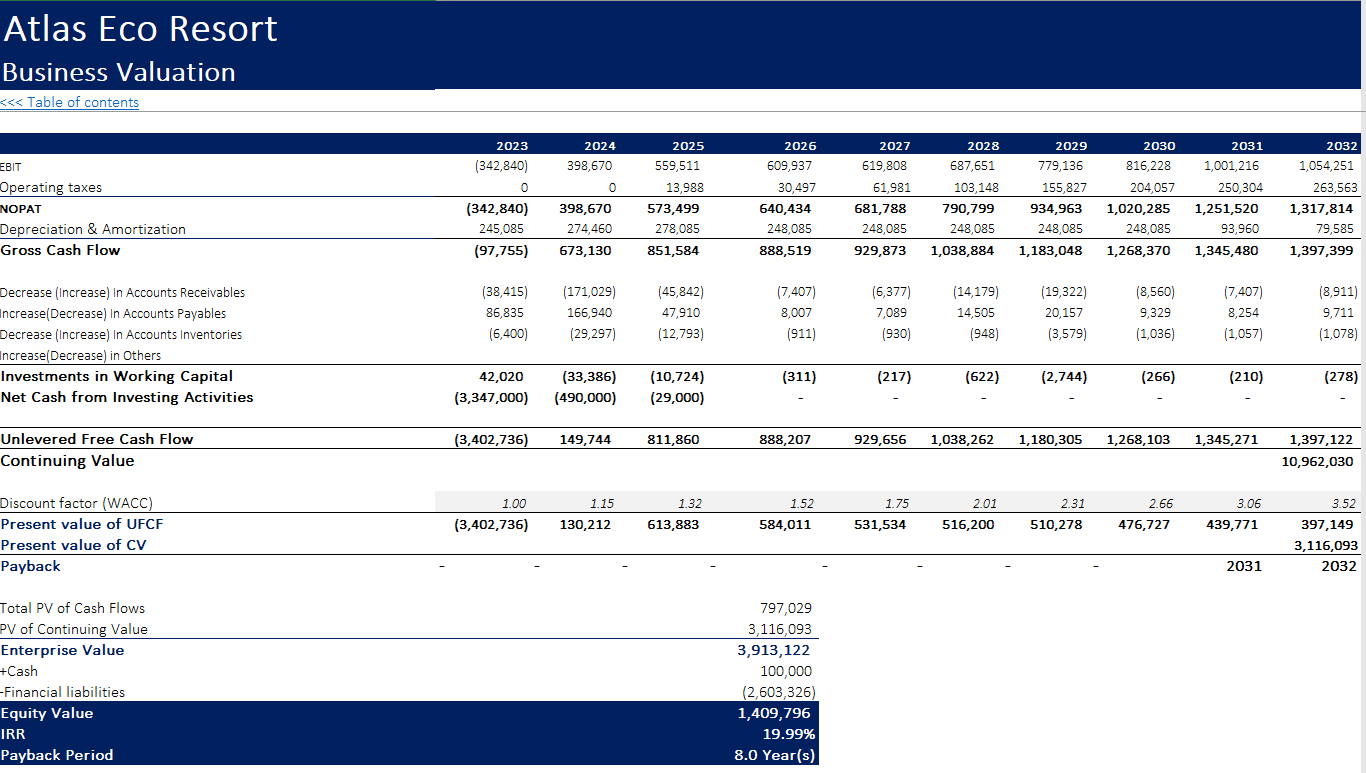Select the 2032 year column header

tap(1341, 145)
